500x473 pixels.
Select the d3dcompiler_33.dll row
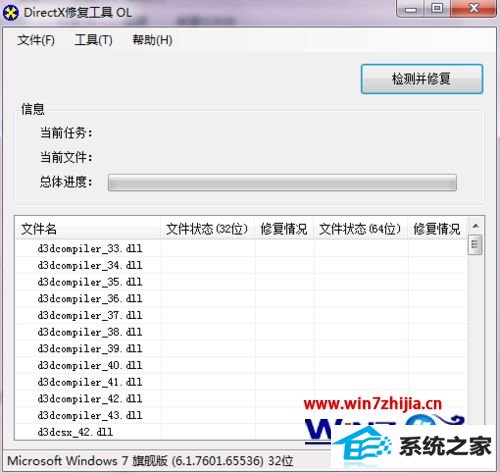pyautogui.click(x=241, y=248)
